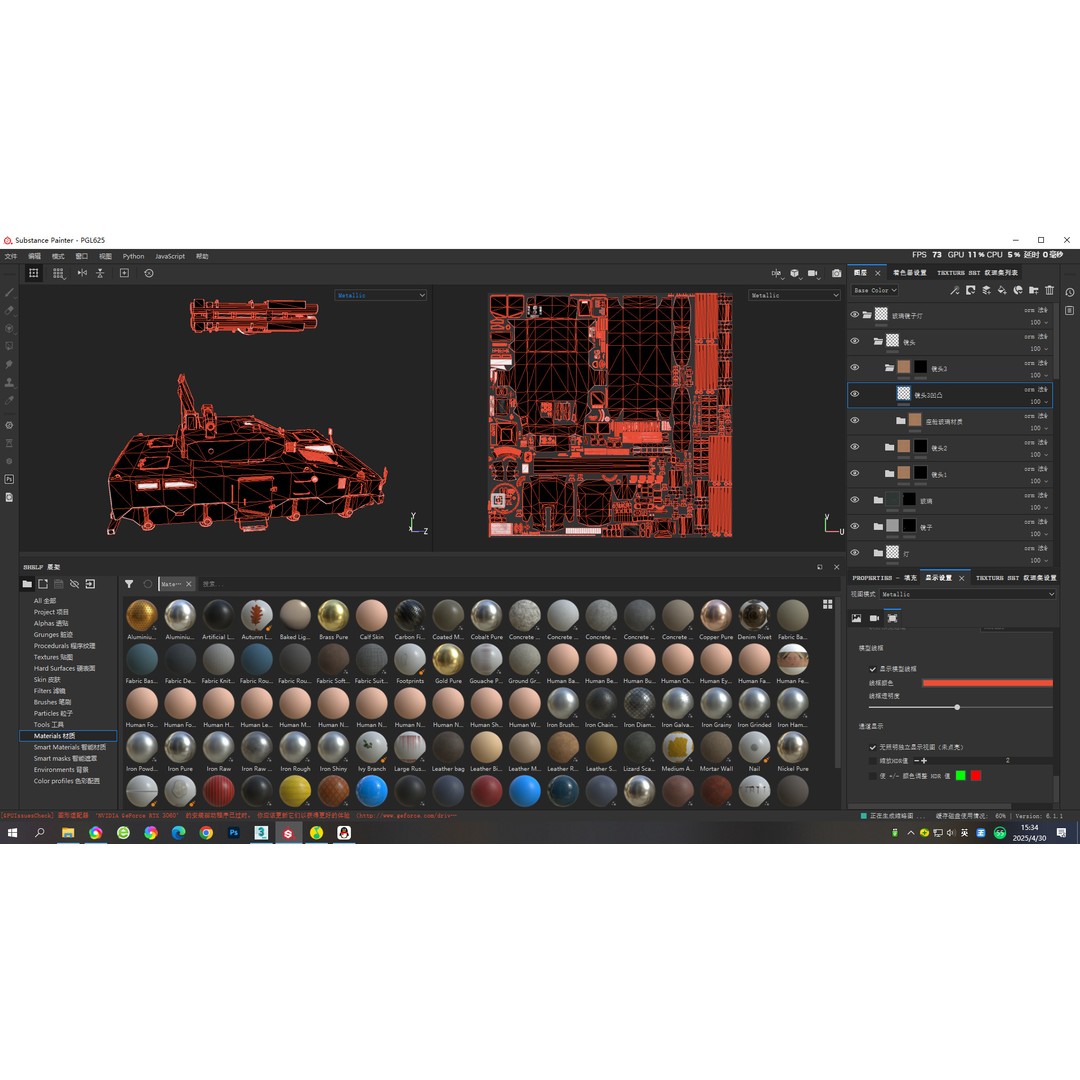Click the cube perspective view icon

pos(795,273)
